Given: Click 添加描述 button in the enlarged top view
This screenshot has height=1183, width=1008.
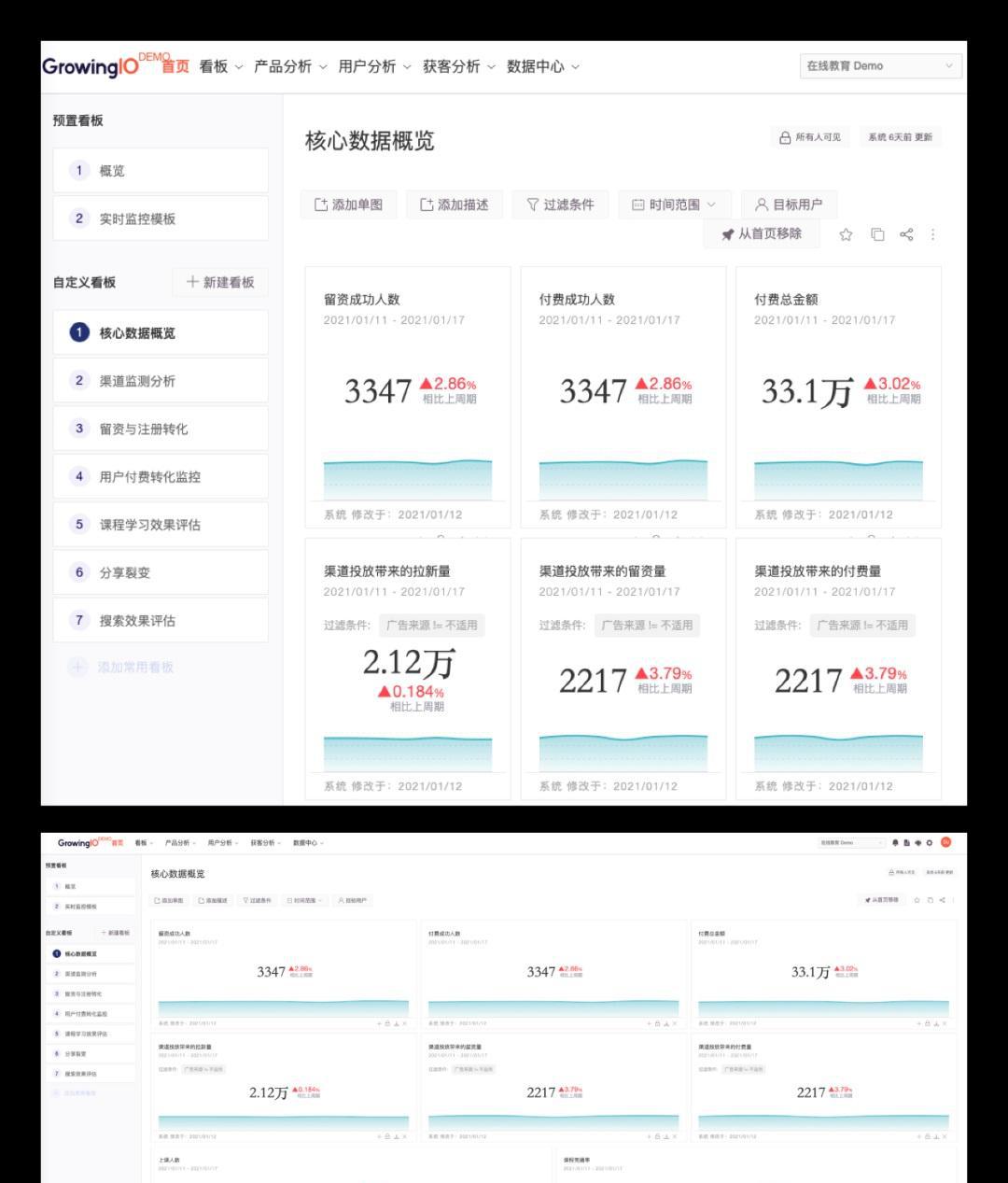Looking at the screenshot, I should [x=454, y=204].
